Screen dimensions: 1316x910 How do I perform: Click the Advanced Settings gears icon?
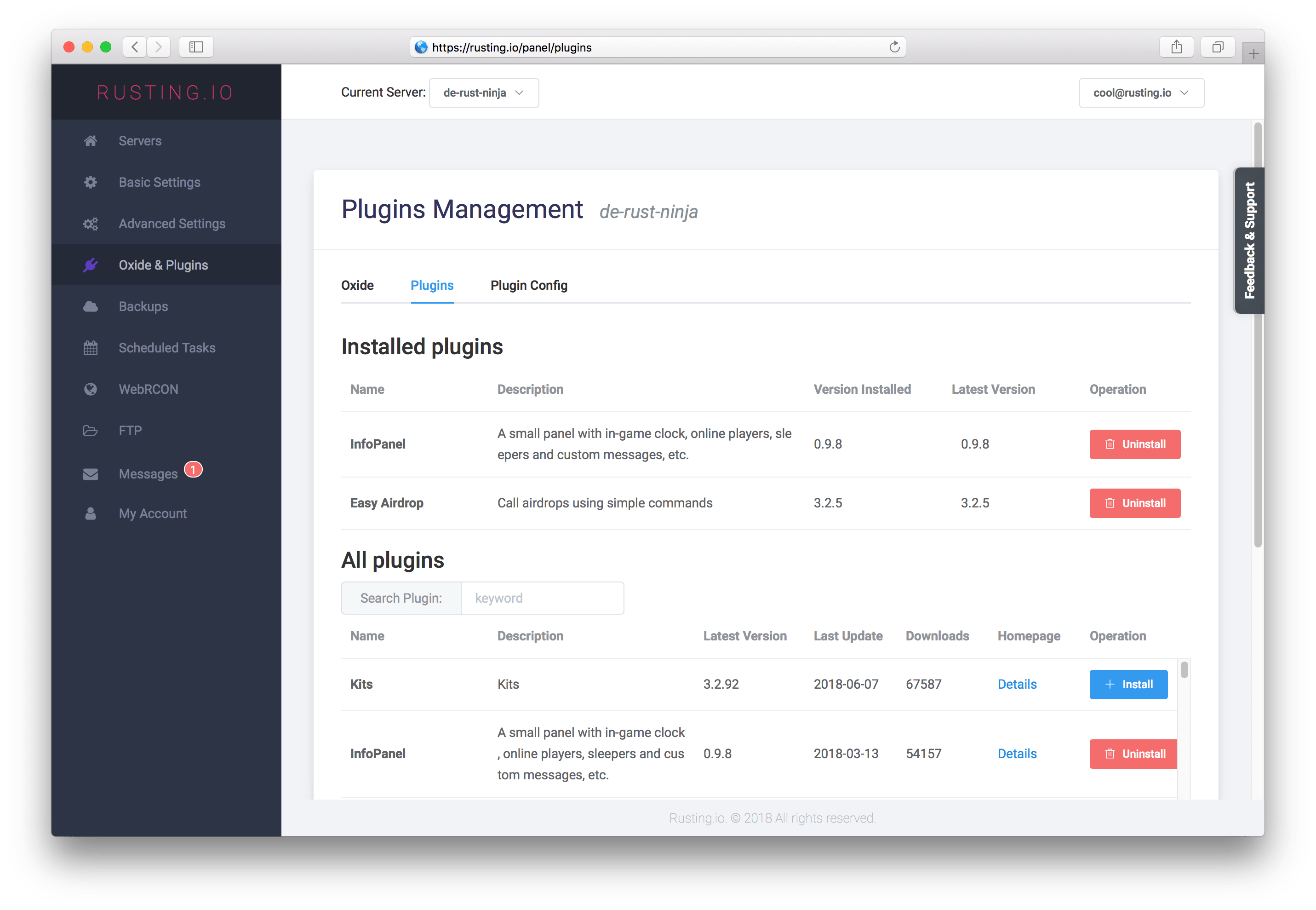91,224
